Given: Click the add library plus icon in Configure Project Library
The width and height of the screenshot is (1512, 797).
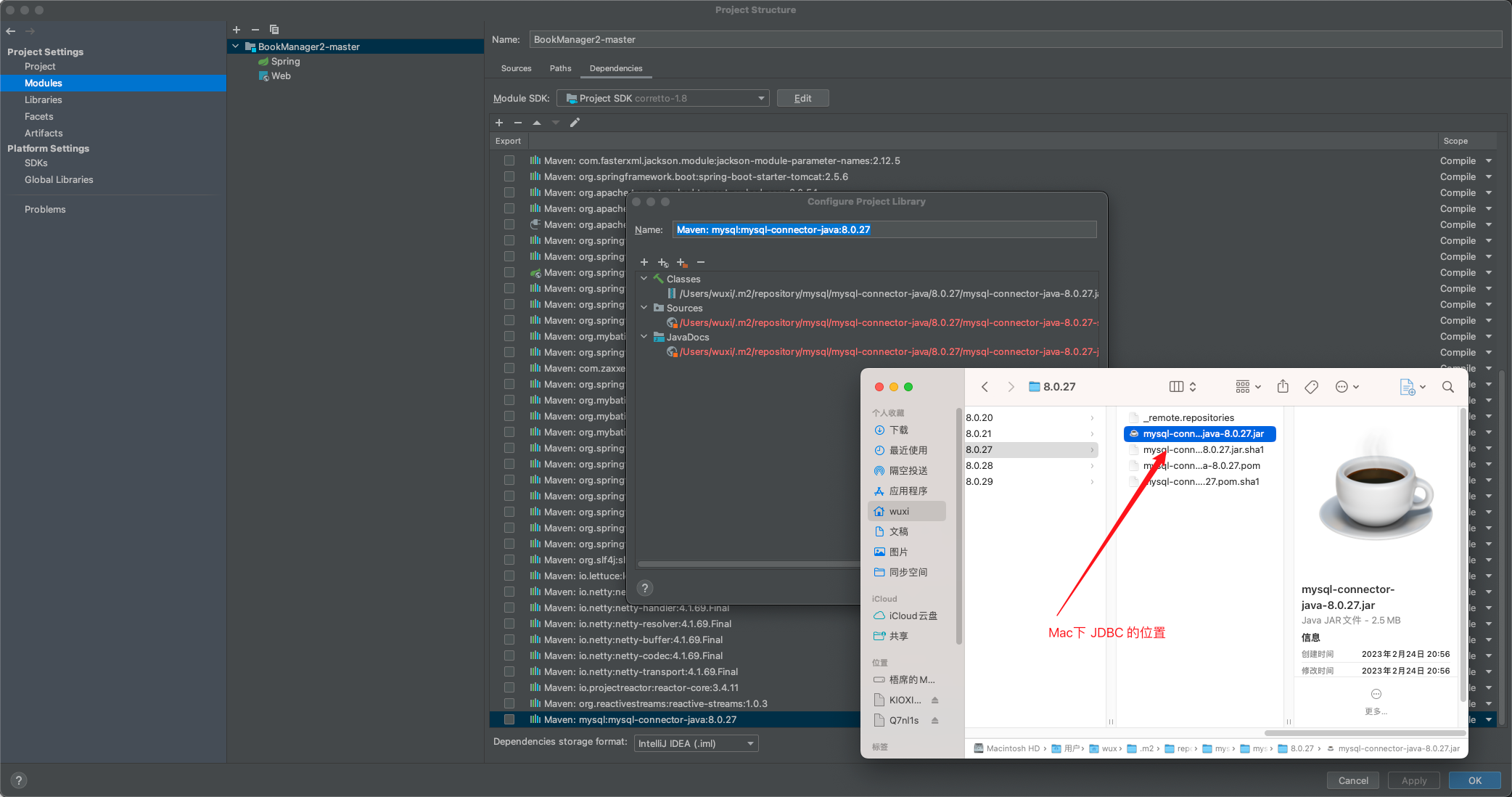Looking at the screenshot, I should [x=644, y=261].
